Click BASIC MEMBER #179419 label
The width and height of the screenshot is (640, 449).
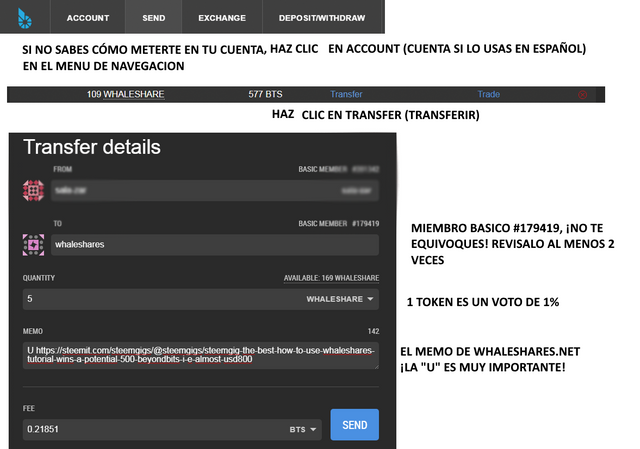pyautogui.click(x=339, y=224)
